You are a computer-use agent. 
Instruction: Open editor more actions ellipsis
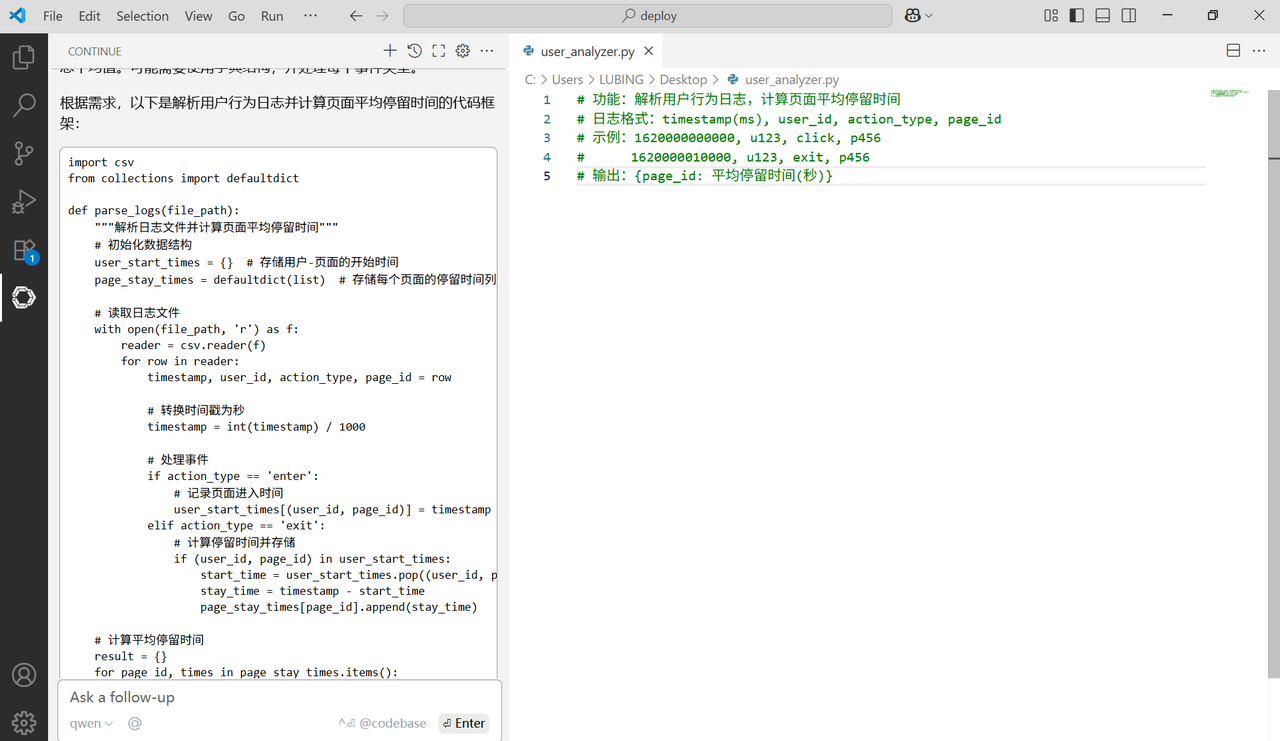[1259, 50]
